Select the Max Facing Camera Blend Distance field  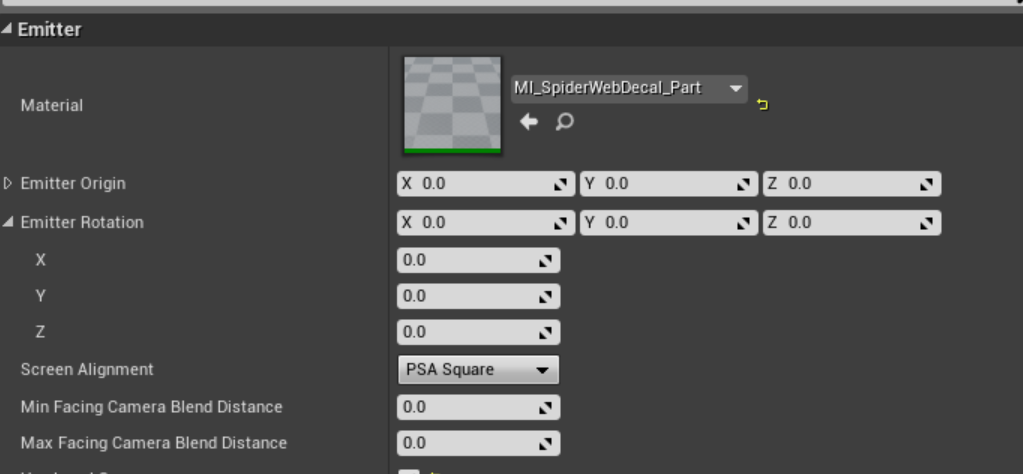click(x=467, y=443)
